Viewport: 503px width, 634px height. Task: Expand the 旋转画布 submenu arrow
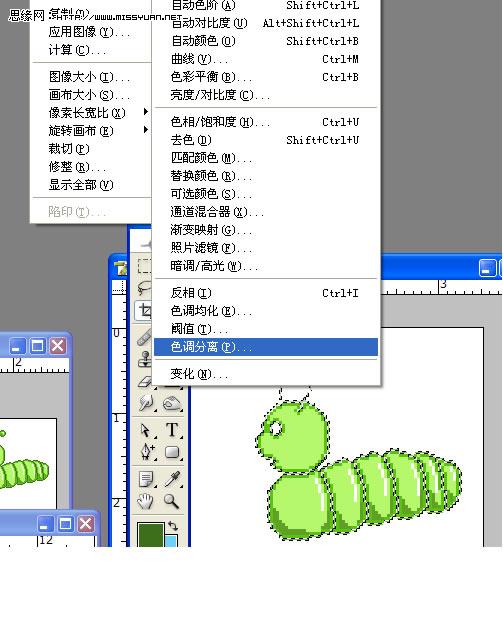[146, 130]
